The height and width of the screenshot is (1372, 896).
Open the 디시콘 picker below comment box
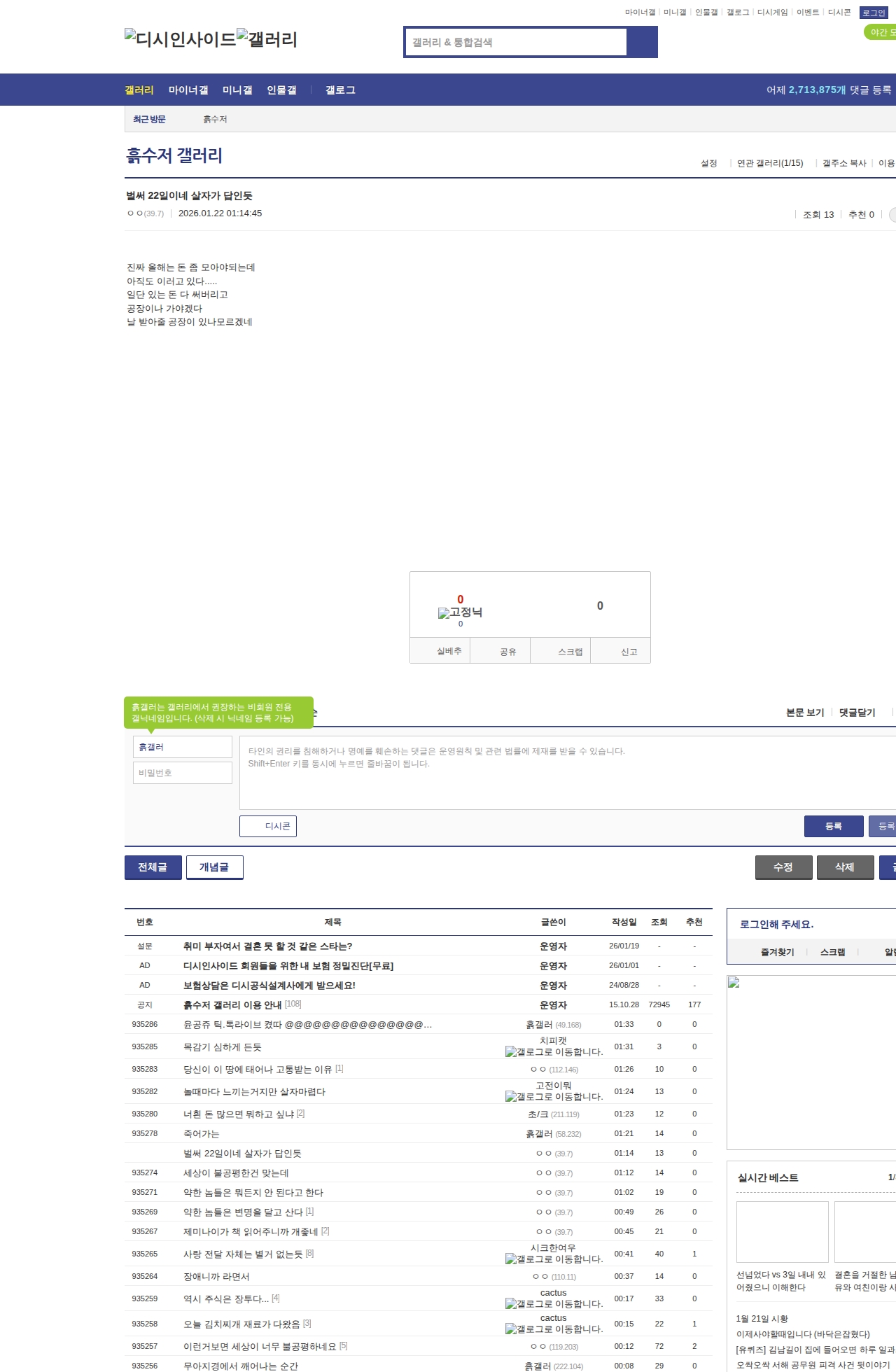click(x=268, y=826)
